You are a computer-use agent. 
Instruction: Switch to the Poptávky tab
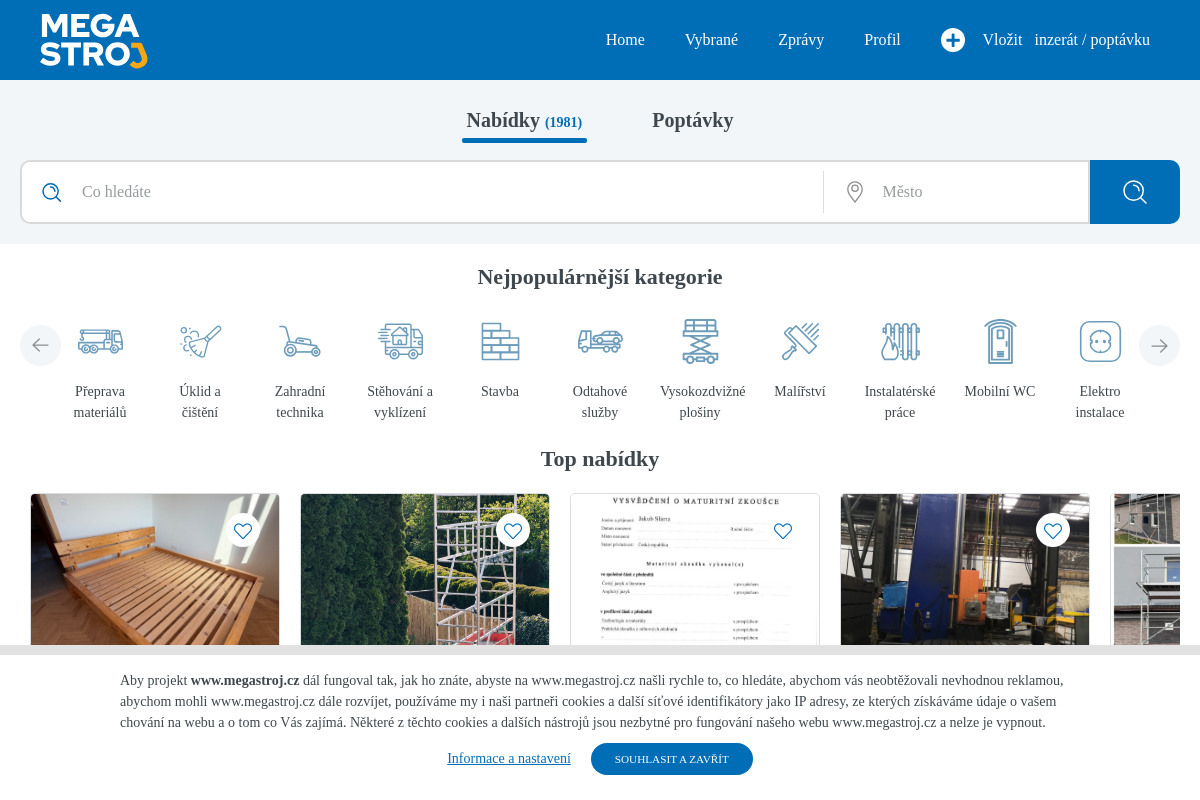pos(693,120)
